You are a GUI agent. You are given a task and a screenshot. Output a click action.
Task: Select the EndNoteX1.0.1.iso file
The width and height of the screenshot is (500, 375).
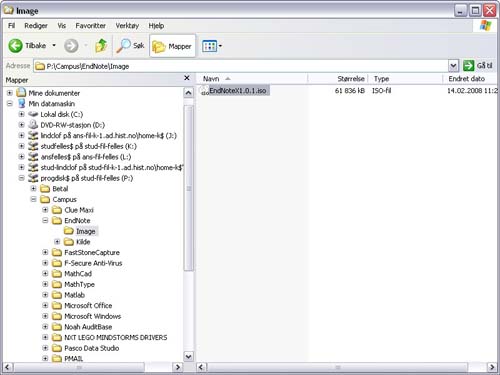pyautogui.click(x=238, y=90)
